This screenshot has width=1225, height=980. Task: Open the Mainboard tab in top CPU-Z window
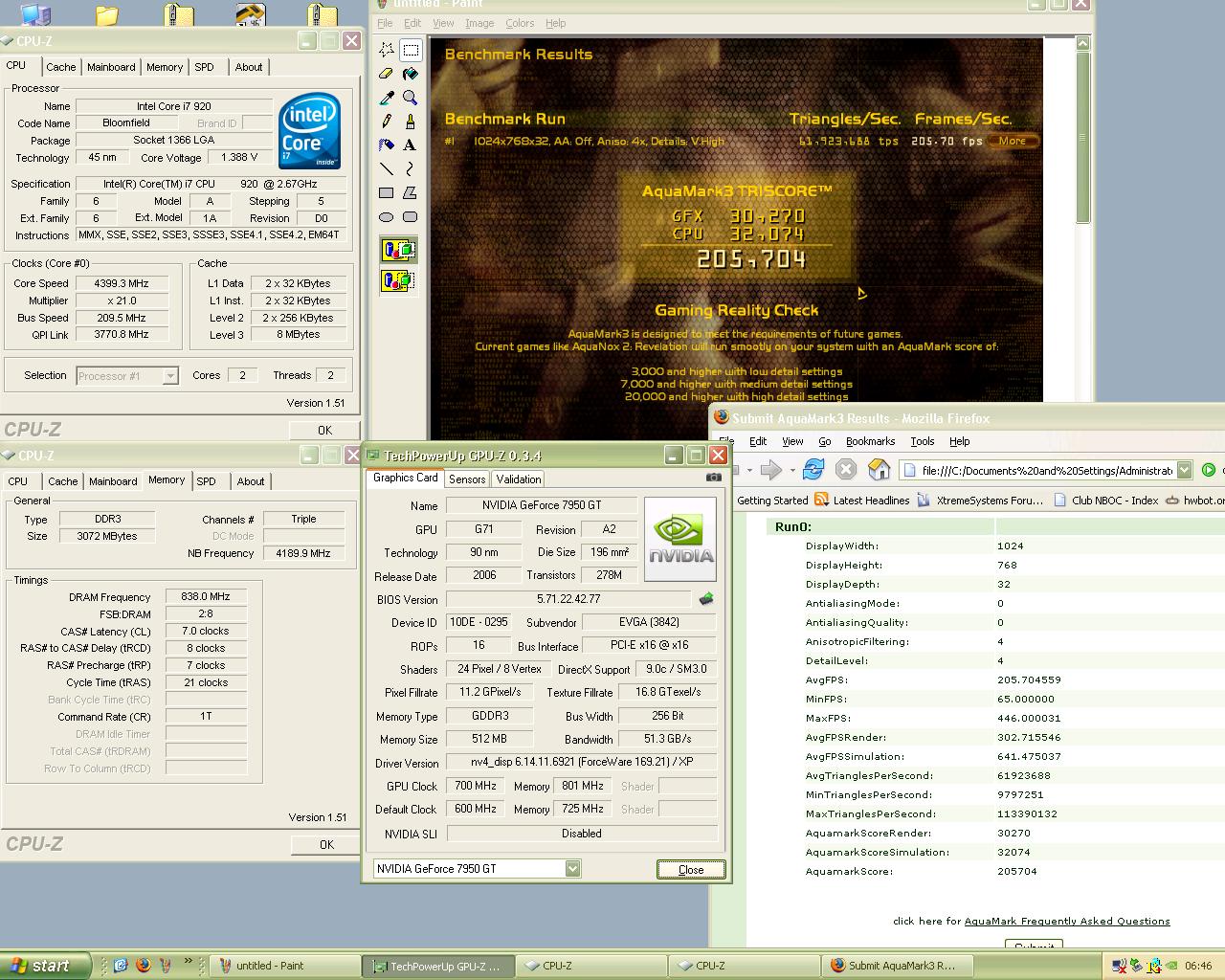pos(111,67)
